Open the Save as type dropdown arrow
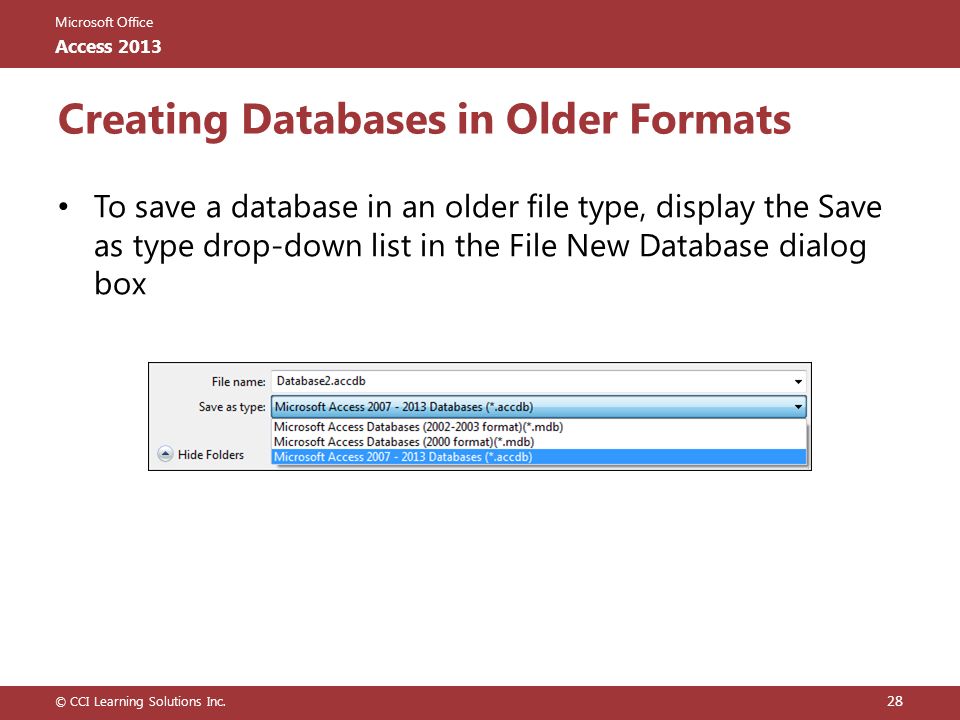Viewport: 960px width, 720px height. click(798, 407)
